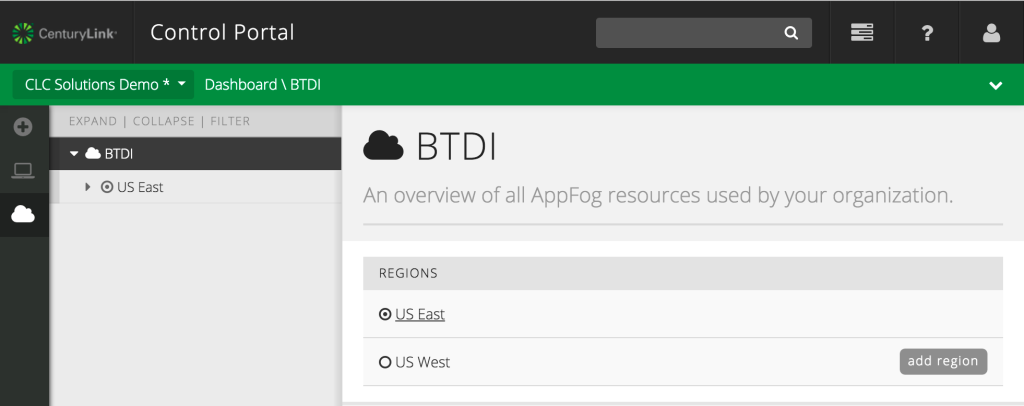Select the laptop servers icon in sidebar
The height and width of the screenshot is (406, 1024).
click(23, 170)
